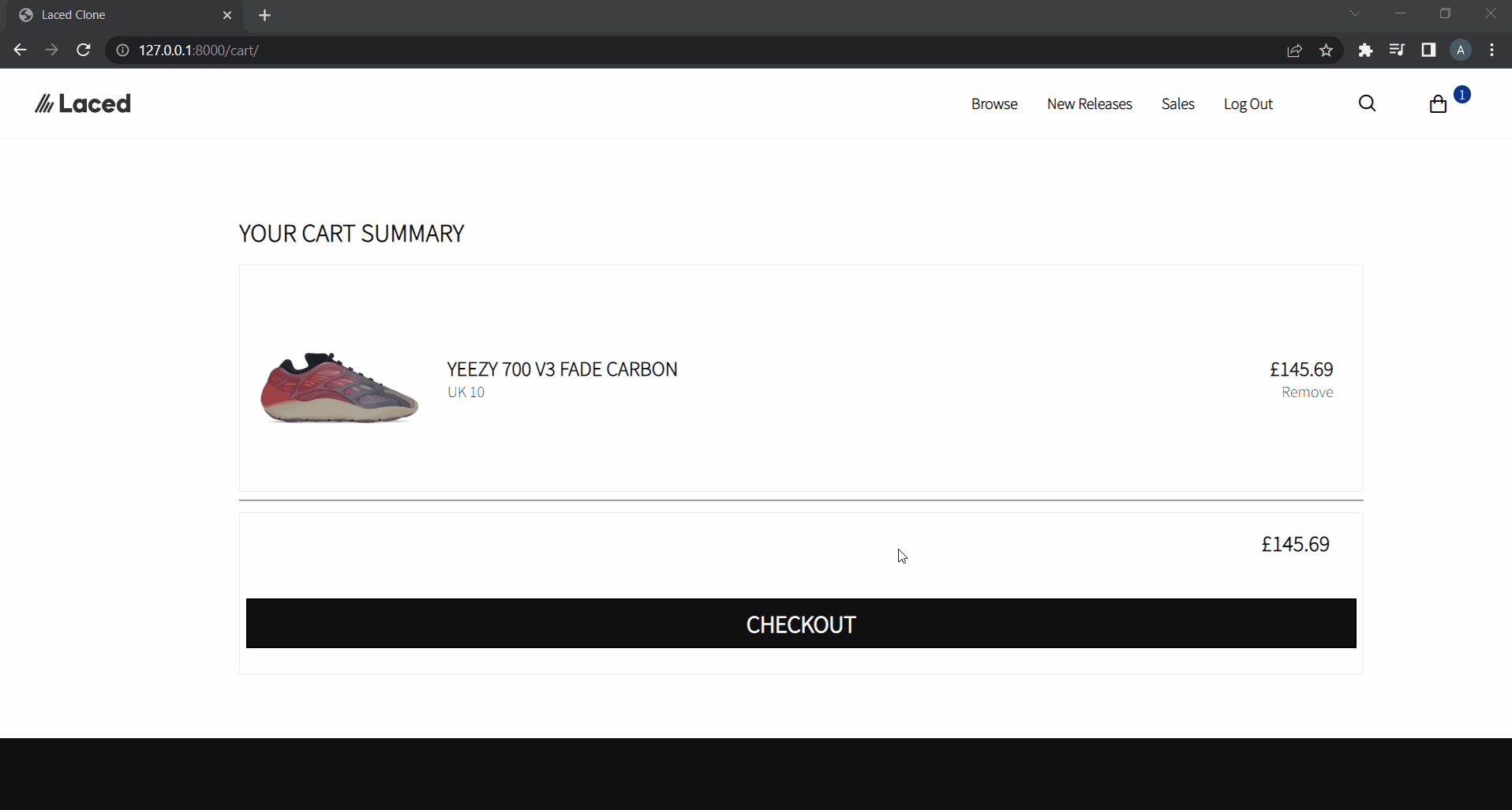
Task: Click the share icon in address bar
Action: [x=1294, y=50]
